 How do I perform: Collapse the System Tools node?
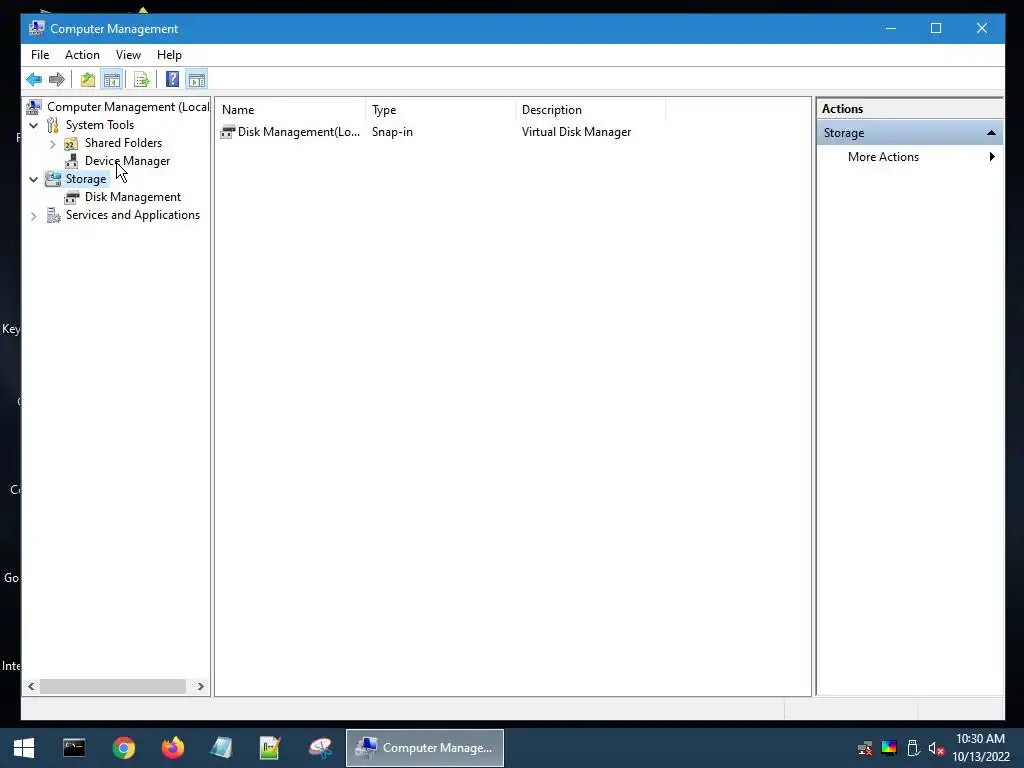[33, 125]
